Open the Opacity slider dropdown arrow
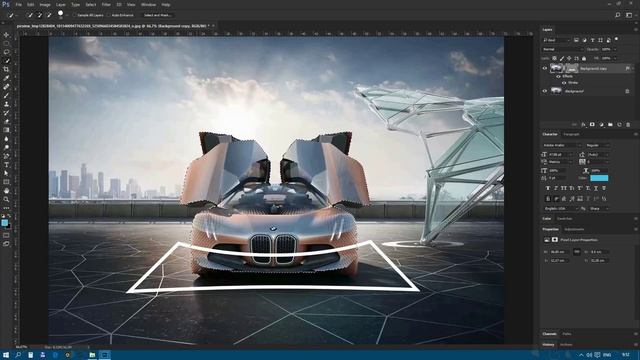Image resolution: width=640 pixels, height=360 pixels. (x=615, y=49)
